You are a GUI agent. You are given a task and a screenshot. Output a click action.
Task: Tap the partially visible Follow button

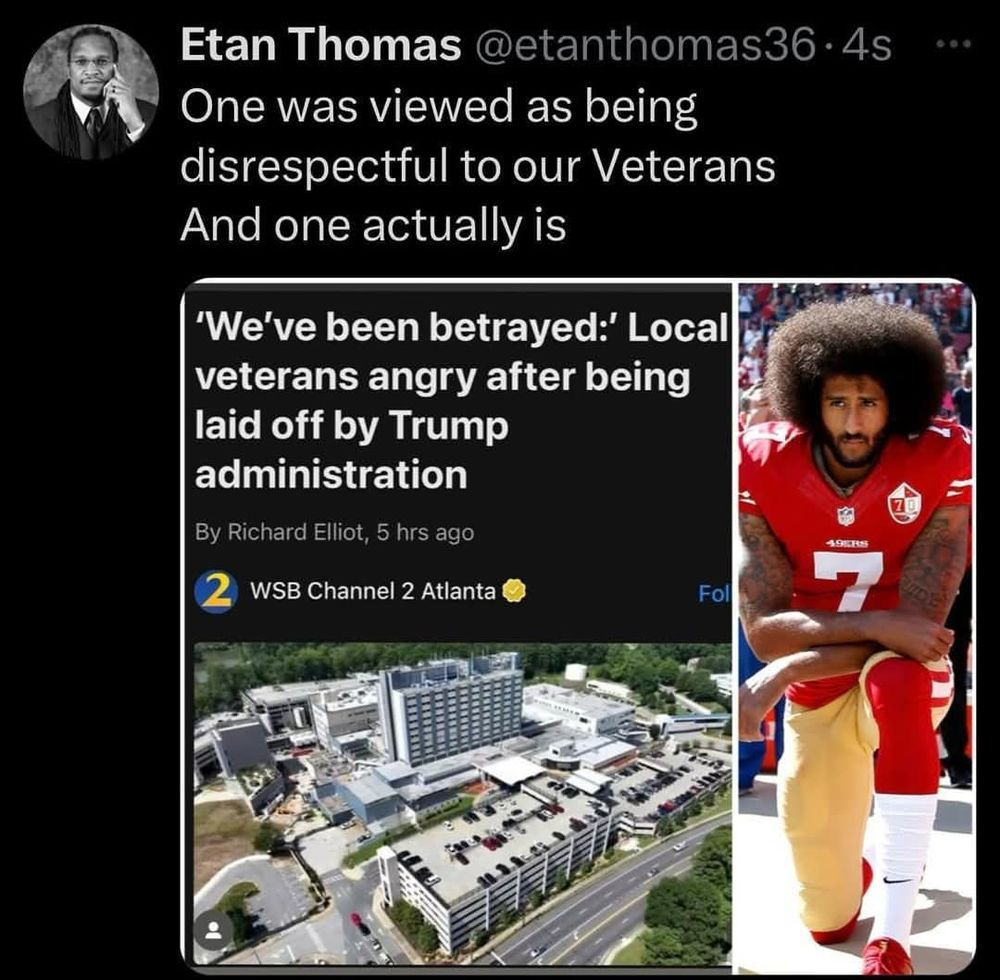click(714, 593)
